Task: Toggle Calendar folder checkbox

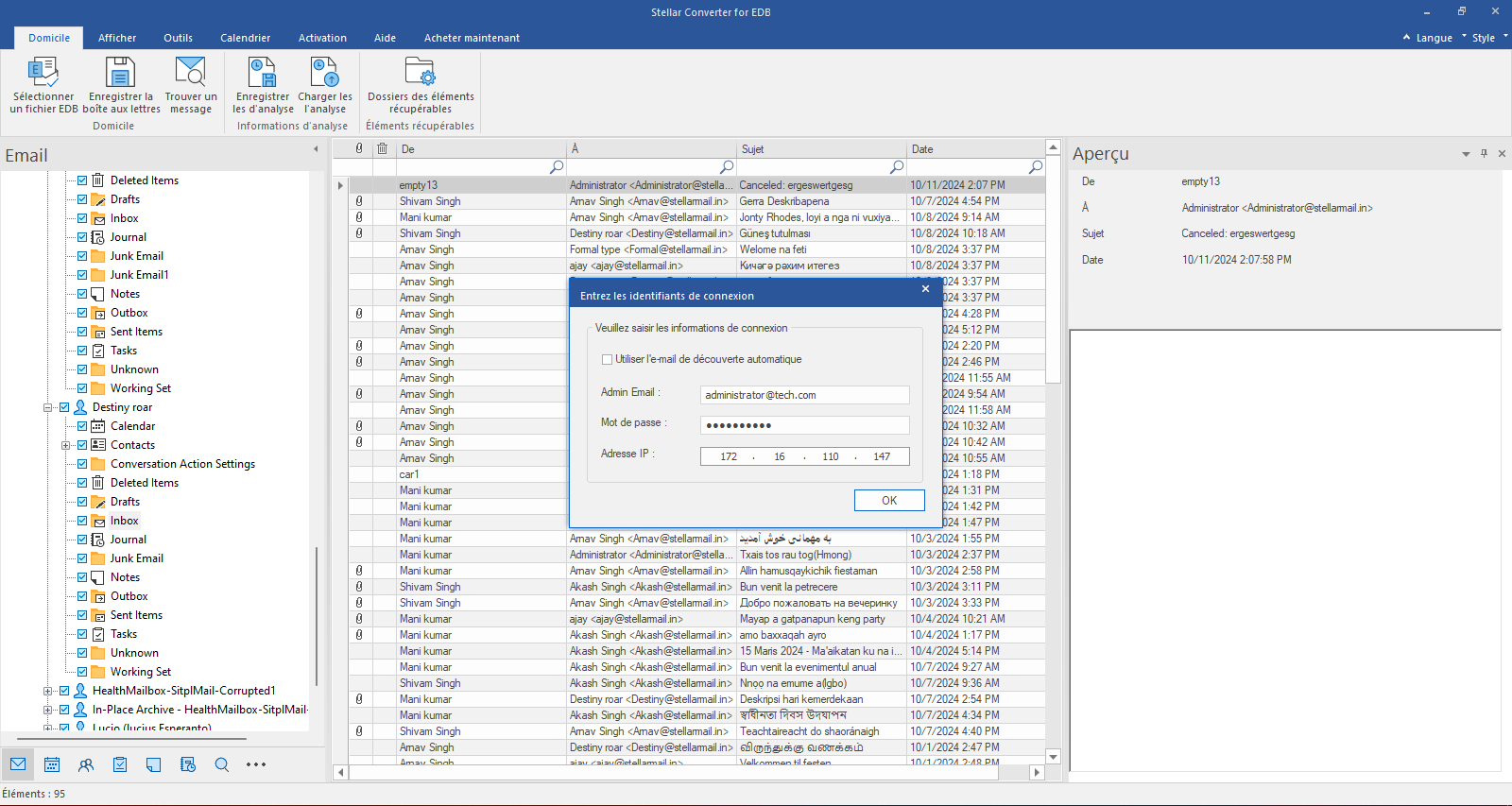Action: point(82,426)
